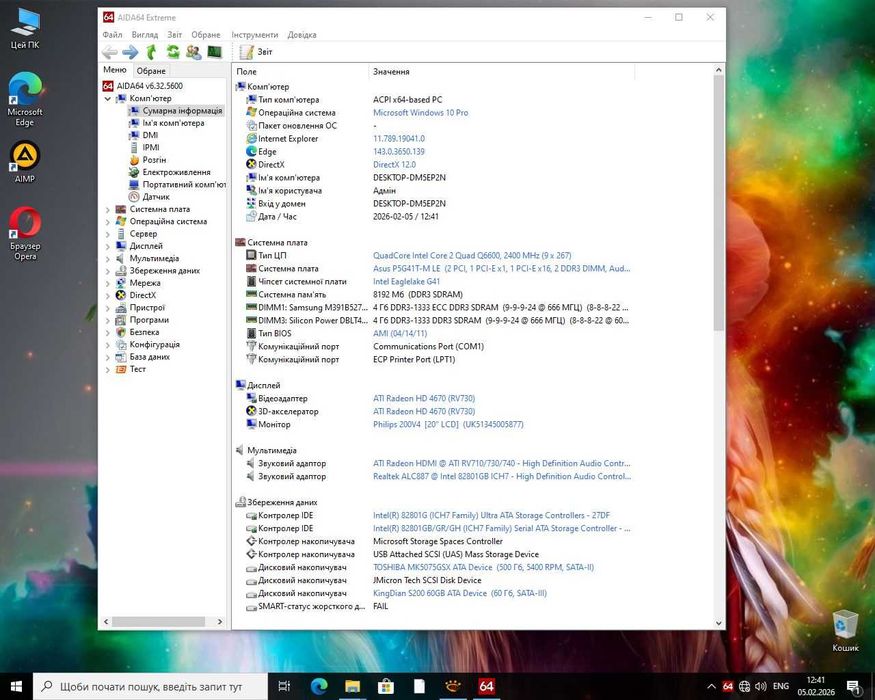Open the DirectX 12.0 link

click(x=395, y=165)
